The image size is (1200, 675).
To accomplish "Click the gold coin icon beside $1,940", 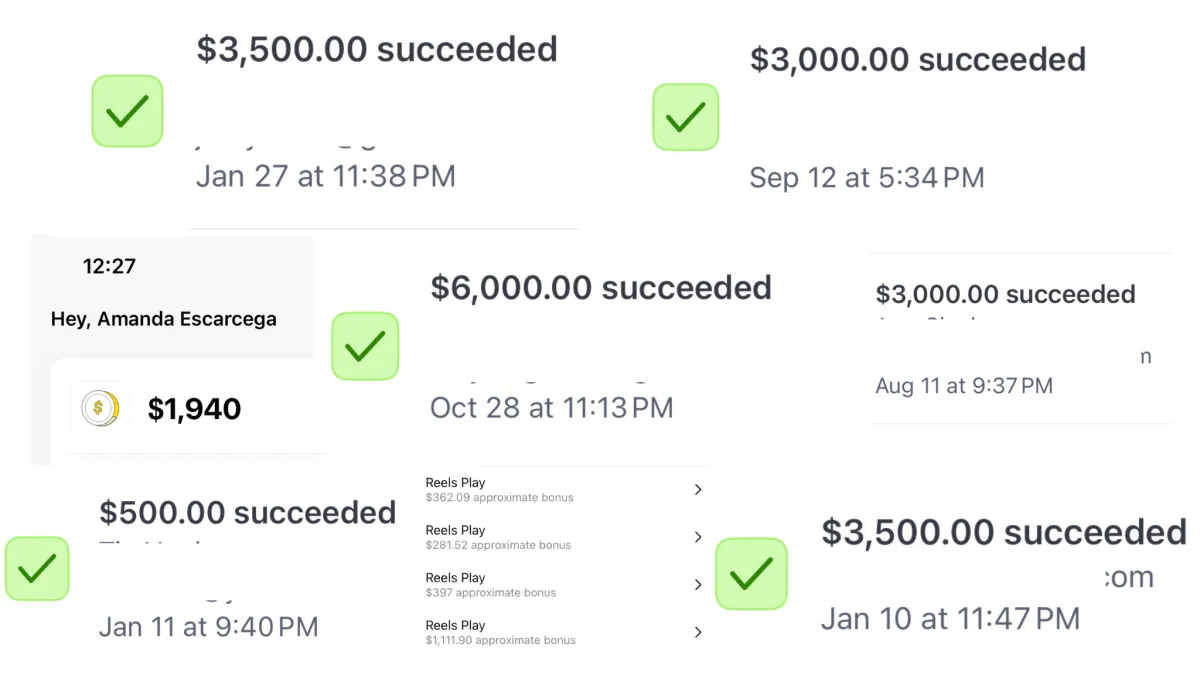I will [x=99, y=408].
